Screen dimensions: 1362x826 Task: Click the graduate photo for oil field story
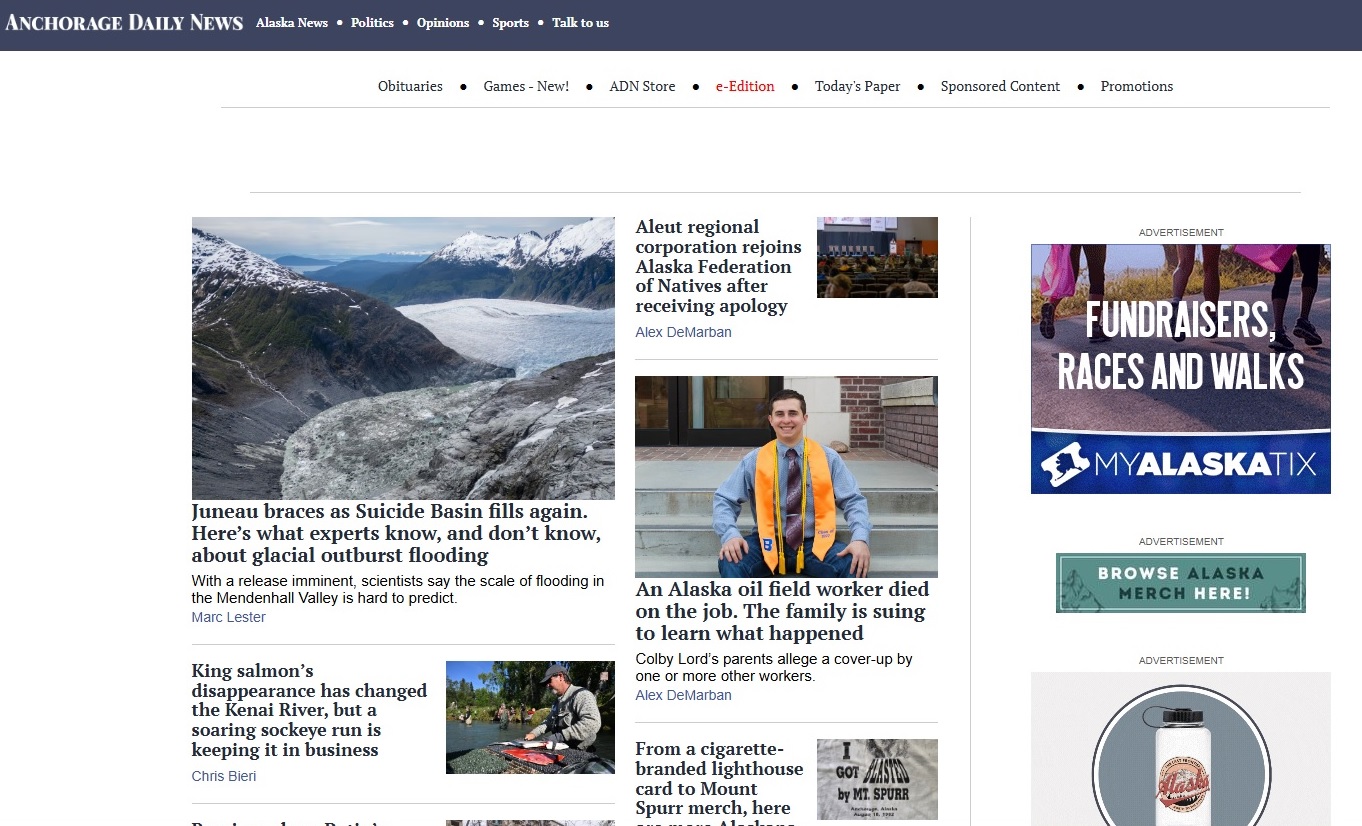point(786,476)
